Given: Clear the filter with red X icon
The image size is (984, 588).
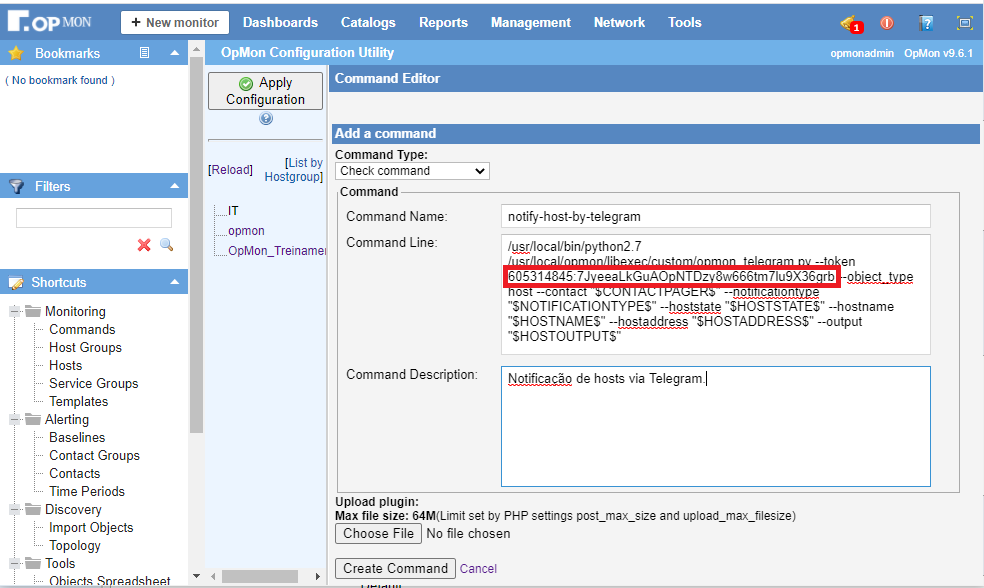Looking at the screenshot, I should tap(144, 245).
